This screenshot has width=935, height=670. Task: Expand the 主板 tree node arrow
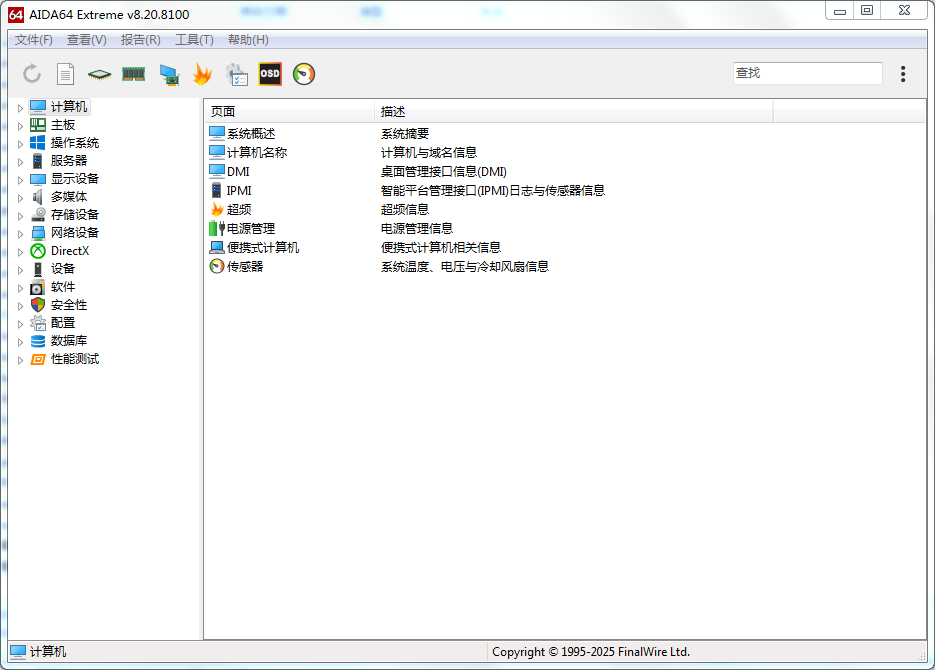20,126
